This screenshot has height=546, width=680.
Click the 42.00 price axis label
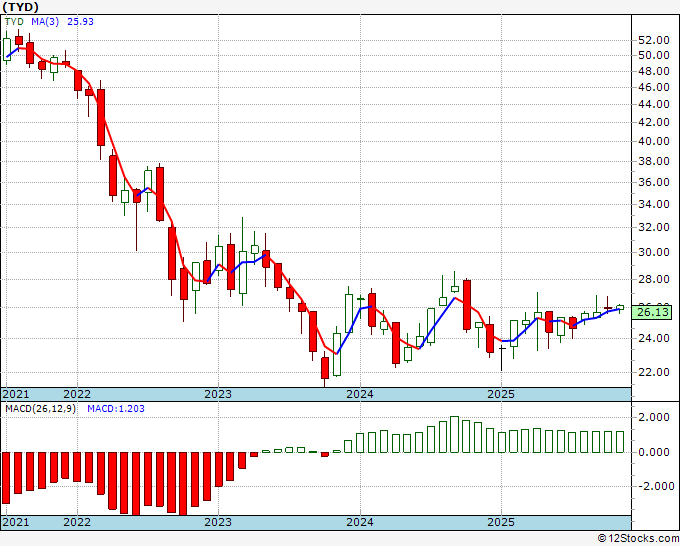654,122
